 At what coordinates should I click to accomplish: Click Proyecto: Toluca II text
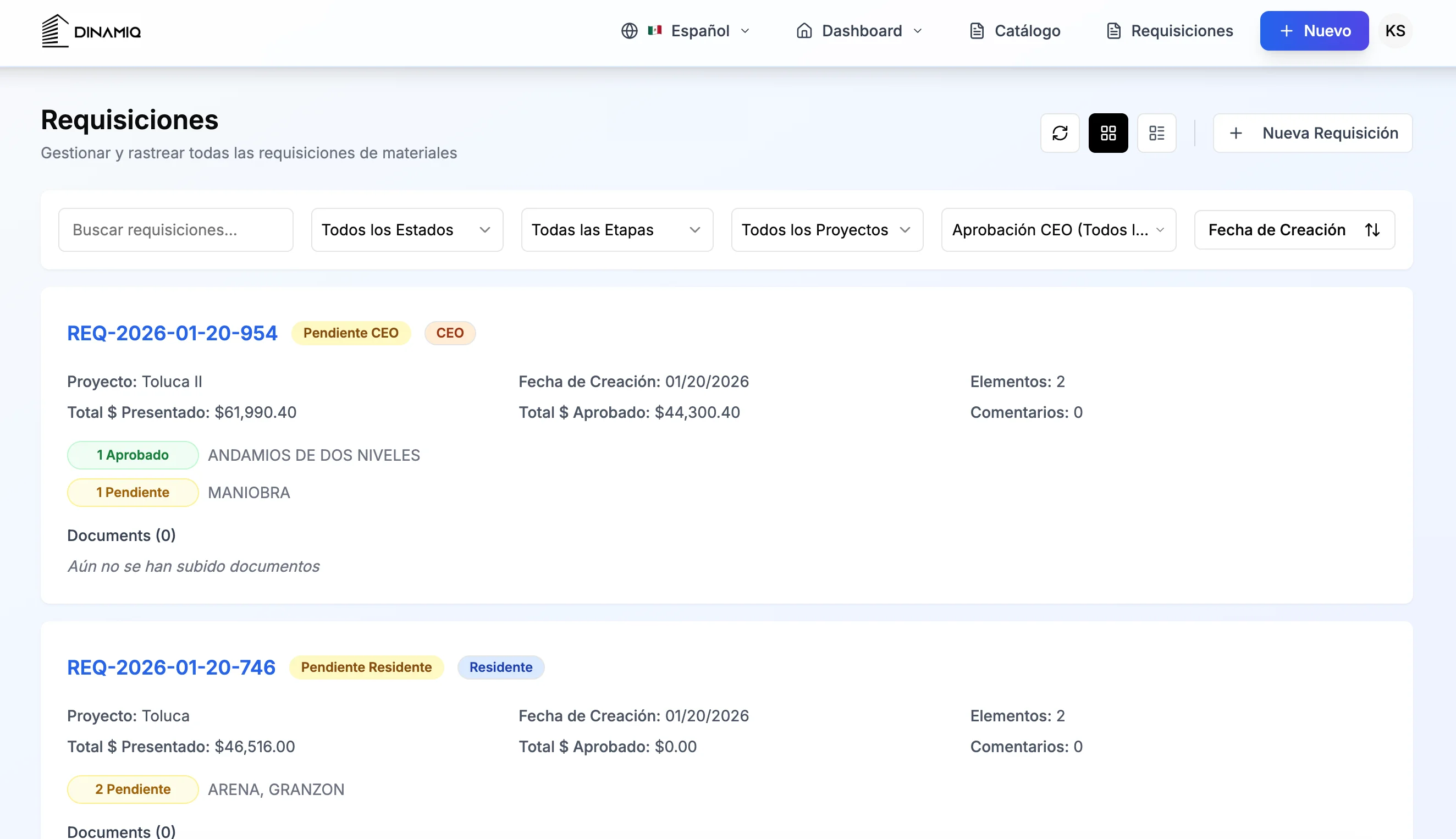135,382
